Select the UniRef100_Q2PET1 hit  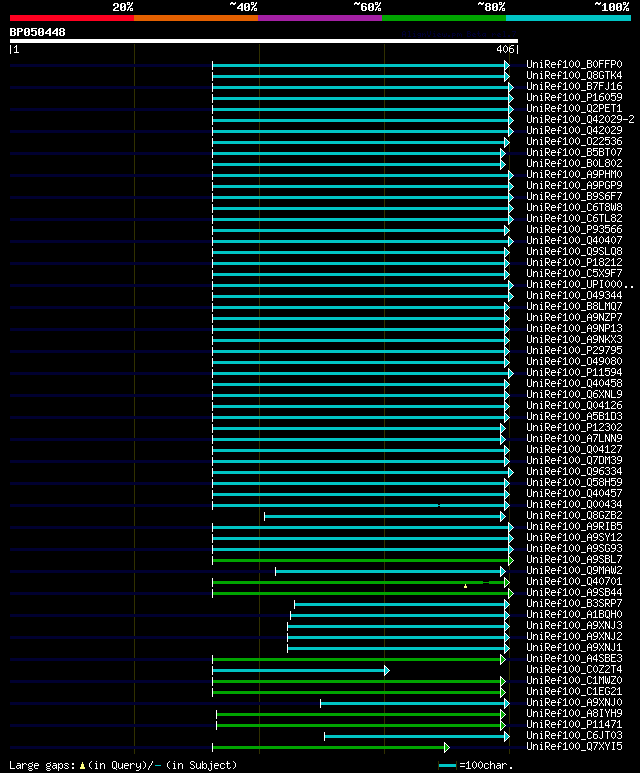(x=574, y=108)
